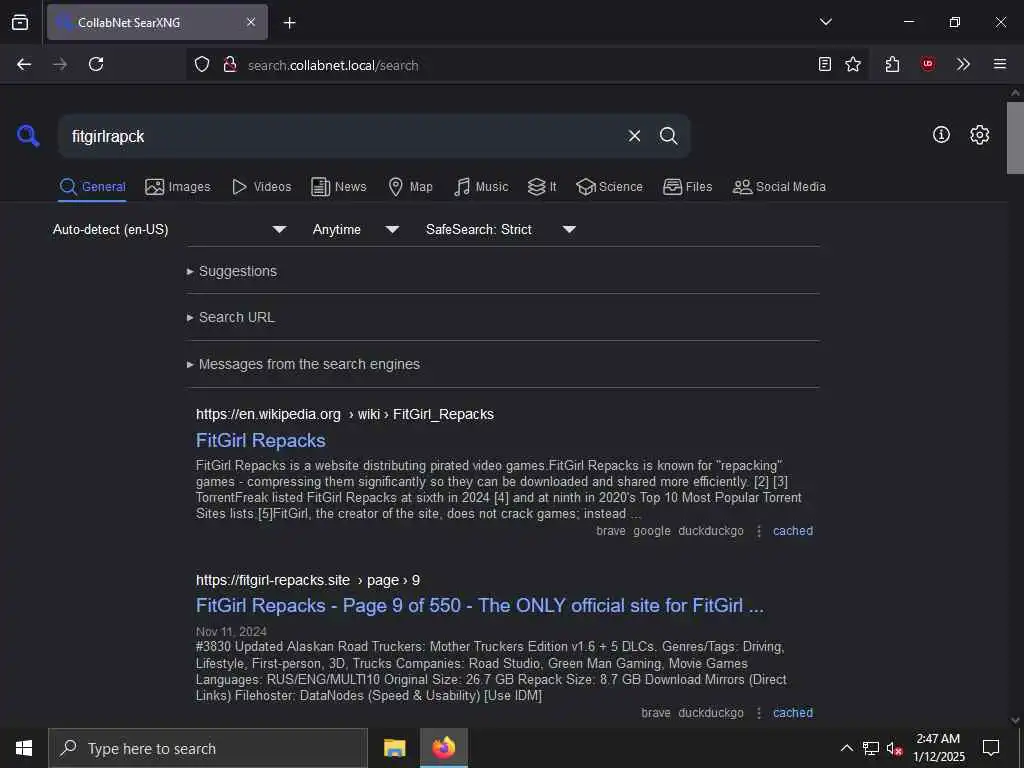Open the Windows Start menu
1024x768 pixels.
tap(24, 748)
